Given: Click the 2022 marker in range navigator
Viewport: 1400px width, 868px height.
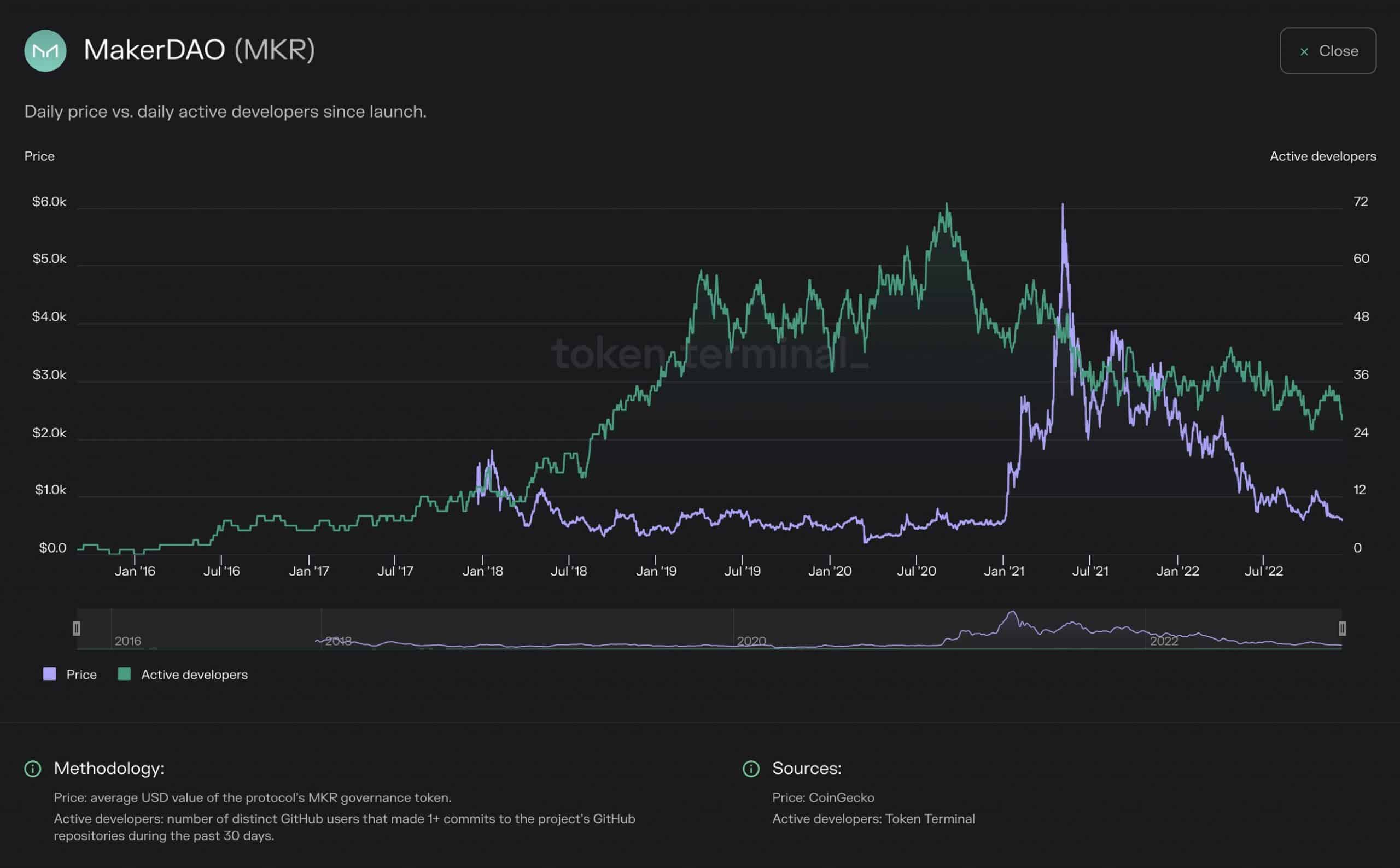Looking at the screenshot, I should pyautogui.click(x=1164, y=641).
